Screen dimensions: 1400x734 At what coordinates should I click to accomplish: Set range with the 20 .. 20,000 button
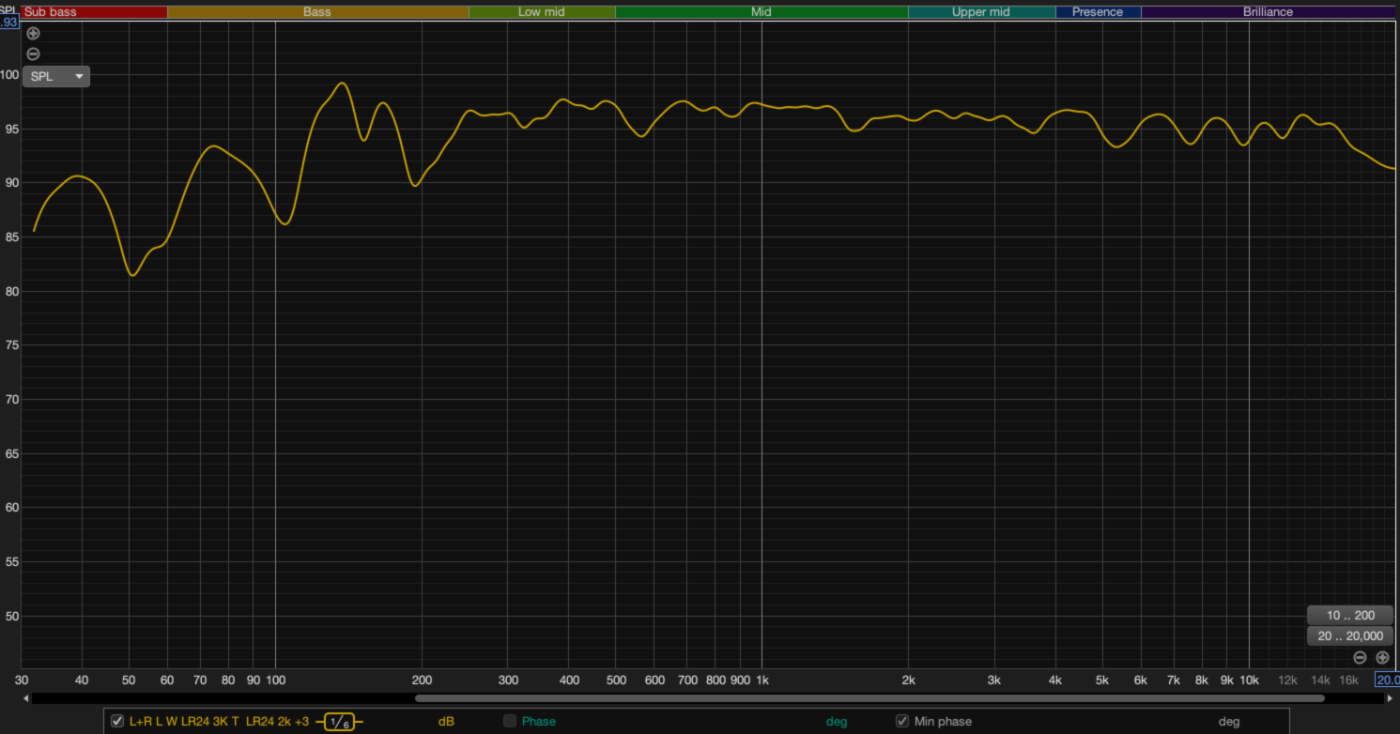tap(1349, 636)
